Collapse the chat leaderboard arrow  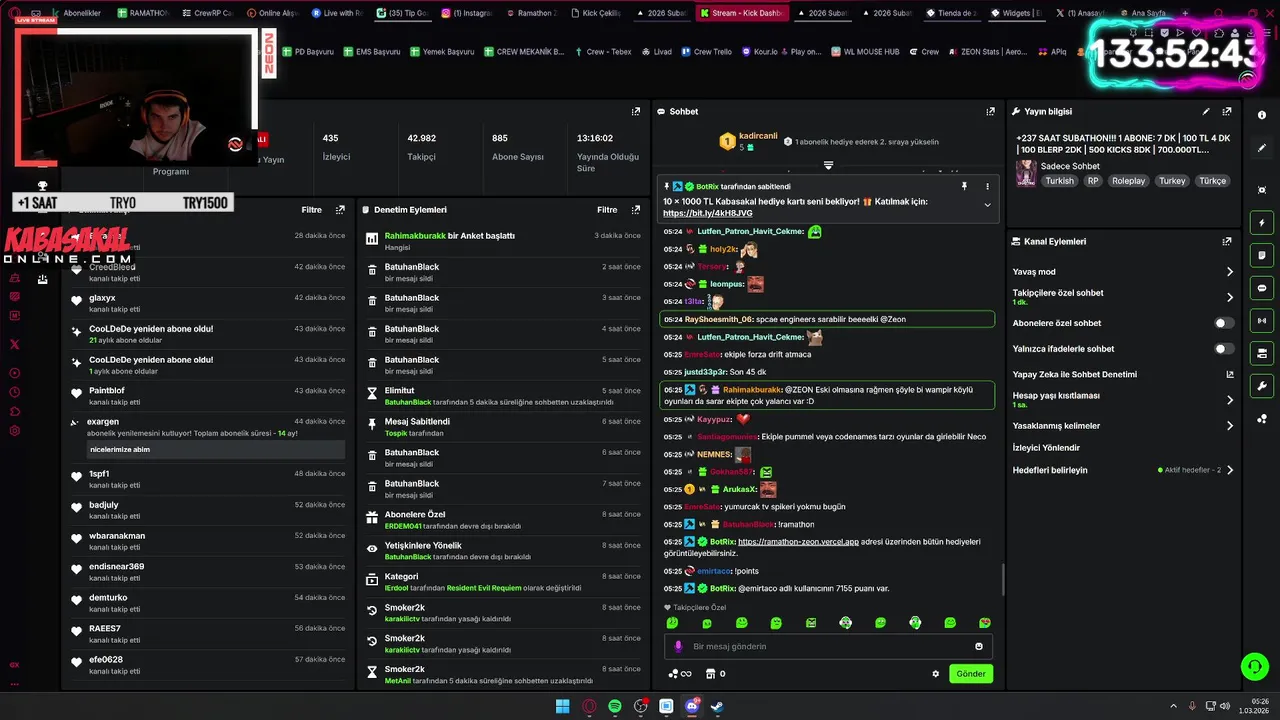pos(828,165)
